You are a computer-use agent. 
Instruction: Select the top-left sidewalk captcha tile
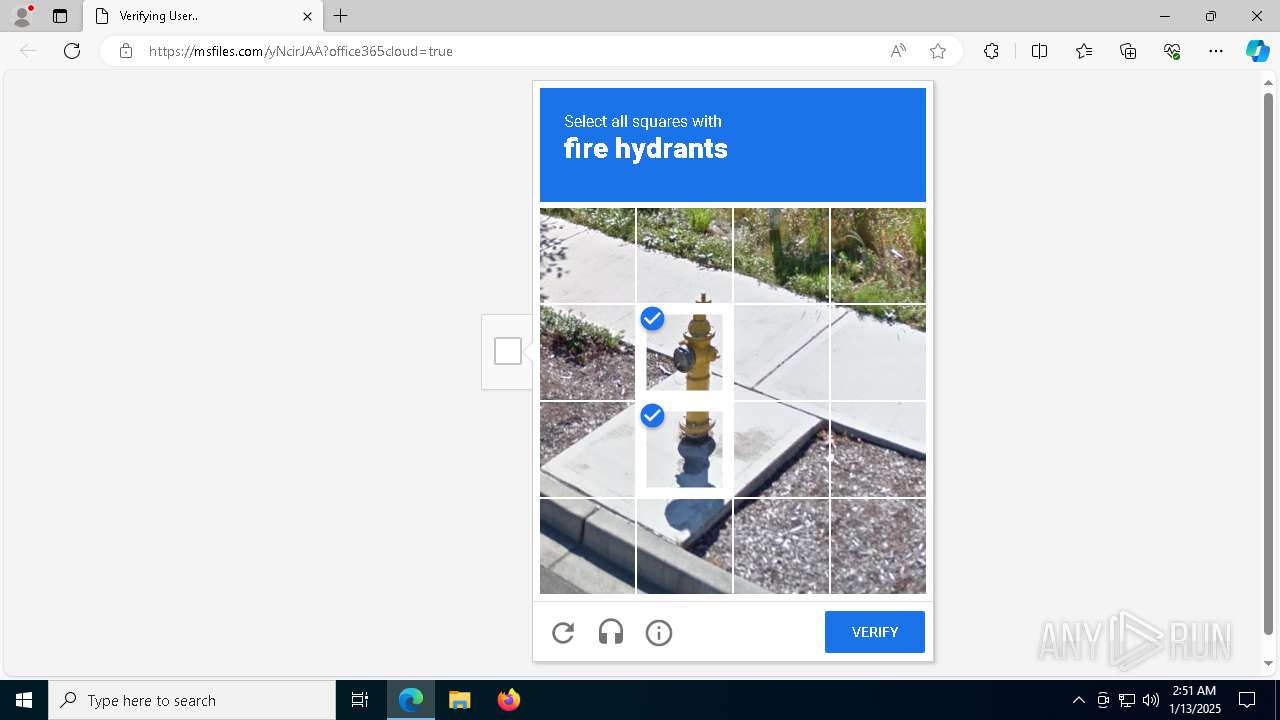pyautogui.click(x=587, y=255)
